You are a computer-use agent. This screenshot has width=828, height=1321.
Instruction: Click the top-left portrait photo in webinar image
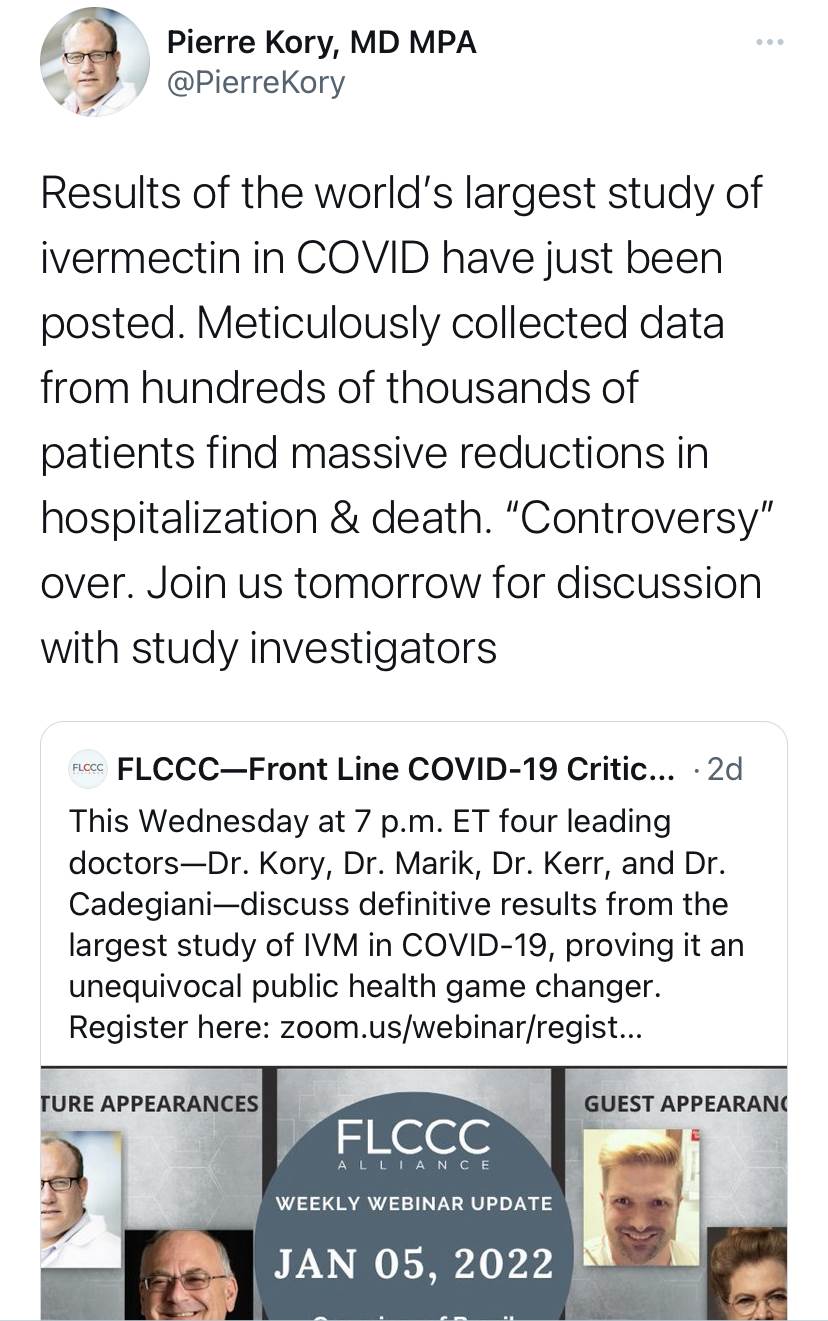(78, 1197)
